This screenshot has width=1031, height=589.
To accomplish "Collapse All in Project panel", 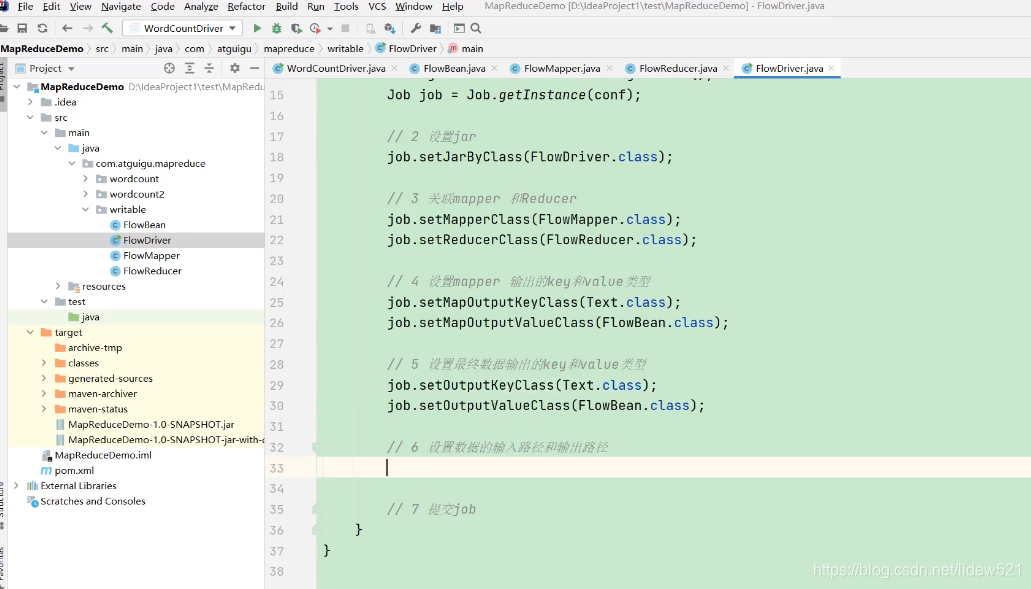I will (x=209, y=68).
